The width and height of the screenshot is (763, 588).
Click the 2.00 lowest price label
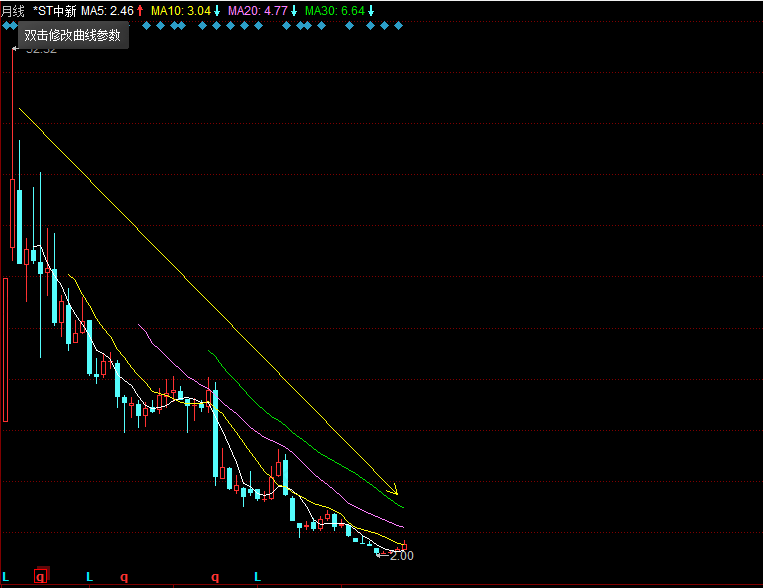(401, 555)
